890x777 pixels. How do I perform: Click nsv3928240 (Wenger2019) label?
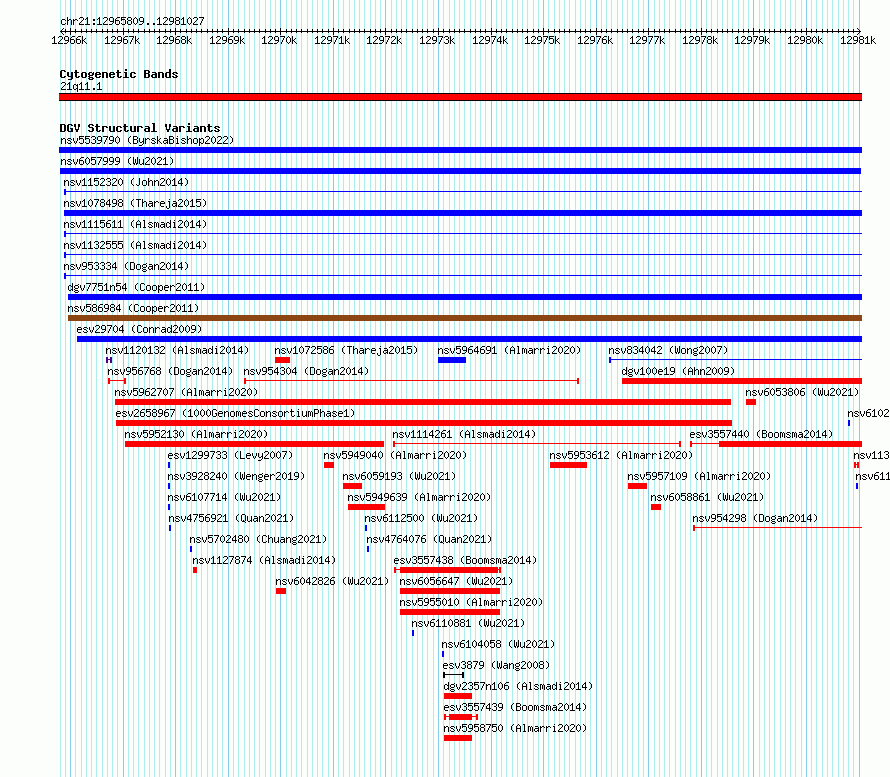click(x=236, y=476)
